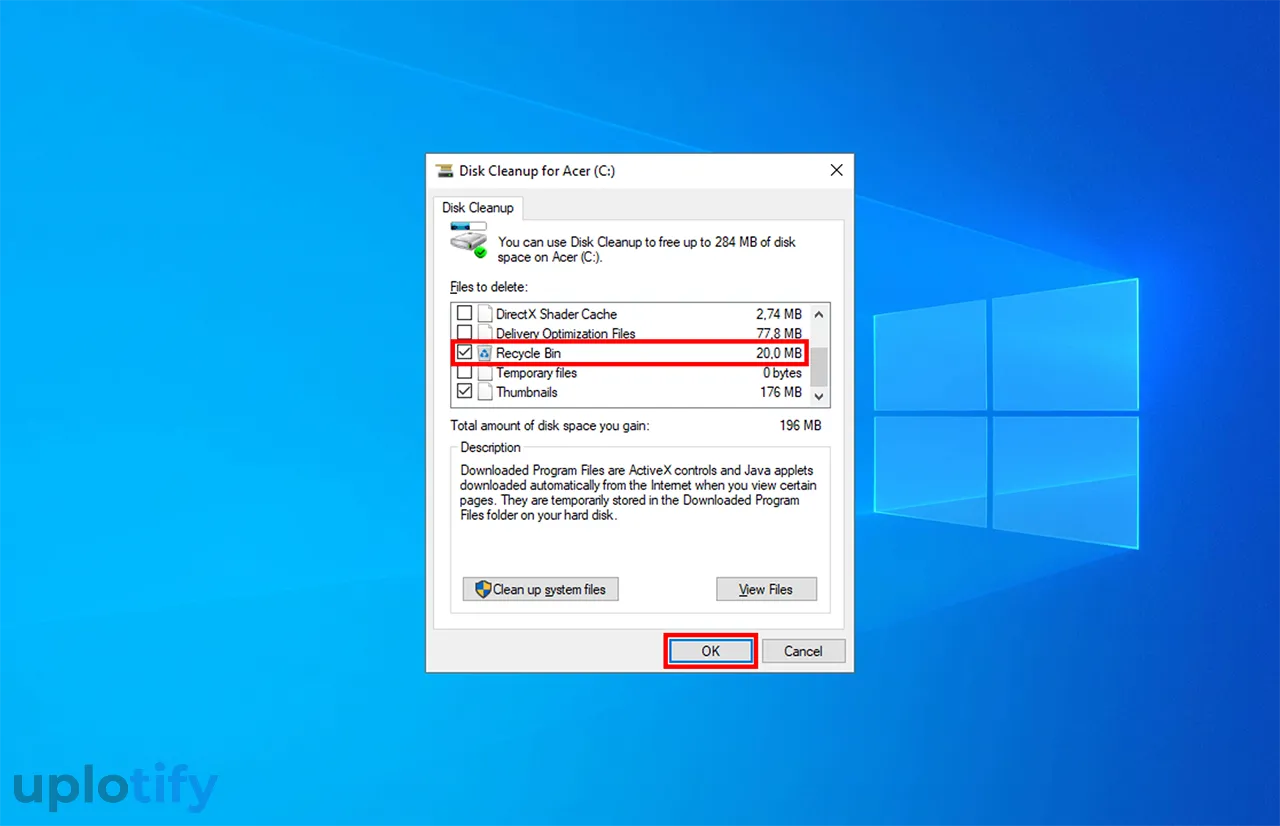The height and width of the screenshot is (826, 1280).
Task: Select the DirectX Shader Cache row text
Action: point(557,314)
